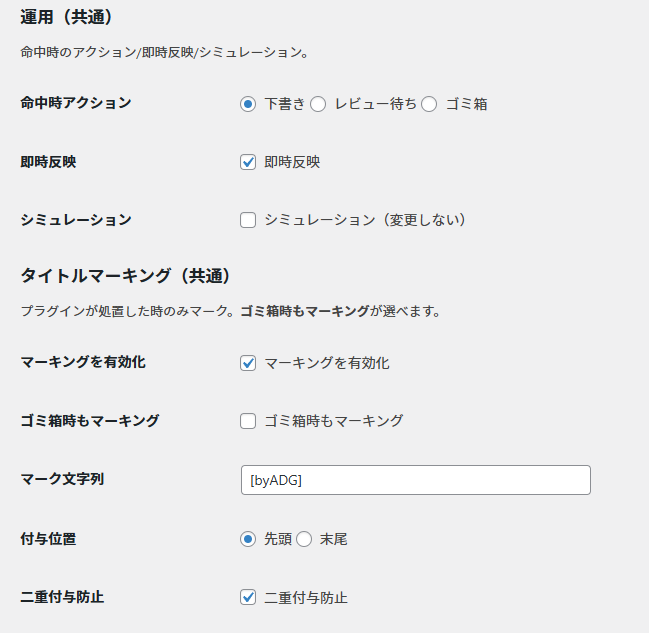Toggle the マーキングを有効化 checkbox

pyautogui.click(x=248, y=363)
